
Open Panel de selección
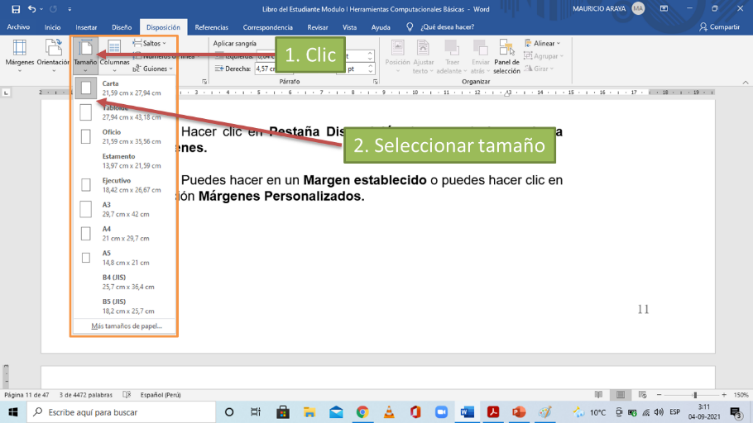click(x=507, y=56)
